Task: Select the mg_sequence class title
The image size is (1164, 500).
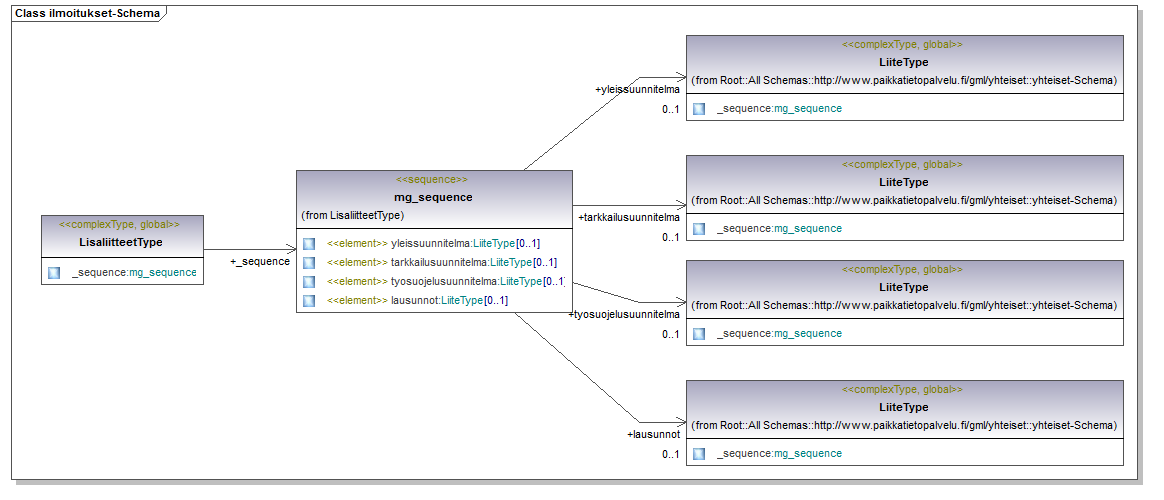Action: (x=433, y=197)
